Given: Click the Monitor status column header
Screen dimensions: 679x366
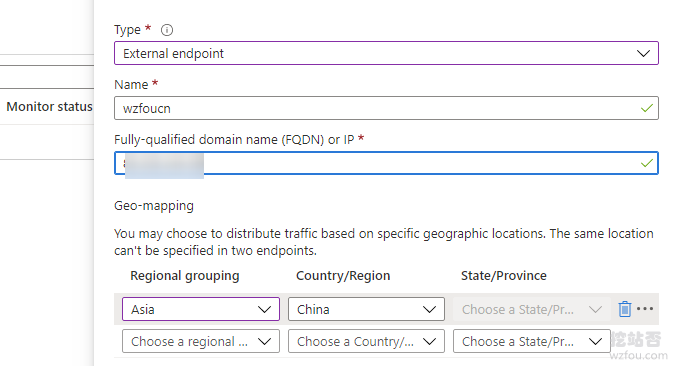Looking at the screenshot, I should tap(49, 107).
